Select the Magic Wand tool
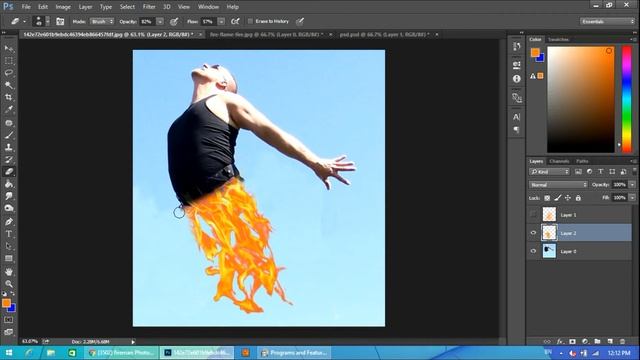The height and width of the screenshot is (360, 640). [9, 85]
